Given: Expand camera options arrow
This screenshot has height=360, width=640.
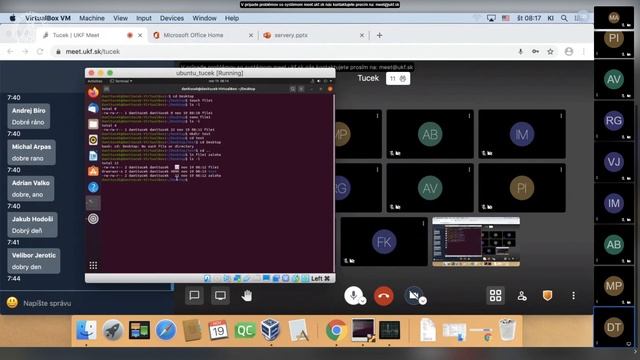Looking at the screenshot, I should [423, 301].
